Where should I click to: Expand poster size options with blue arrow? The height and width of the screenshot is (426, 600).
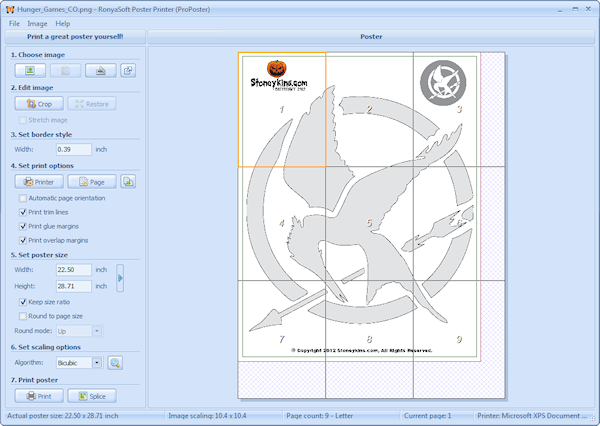[x=120, y=278]
